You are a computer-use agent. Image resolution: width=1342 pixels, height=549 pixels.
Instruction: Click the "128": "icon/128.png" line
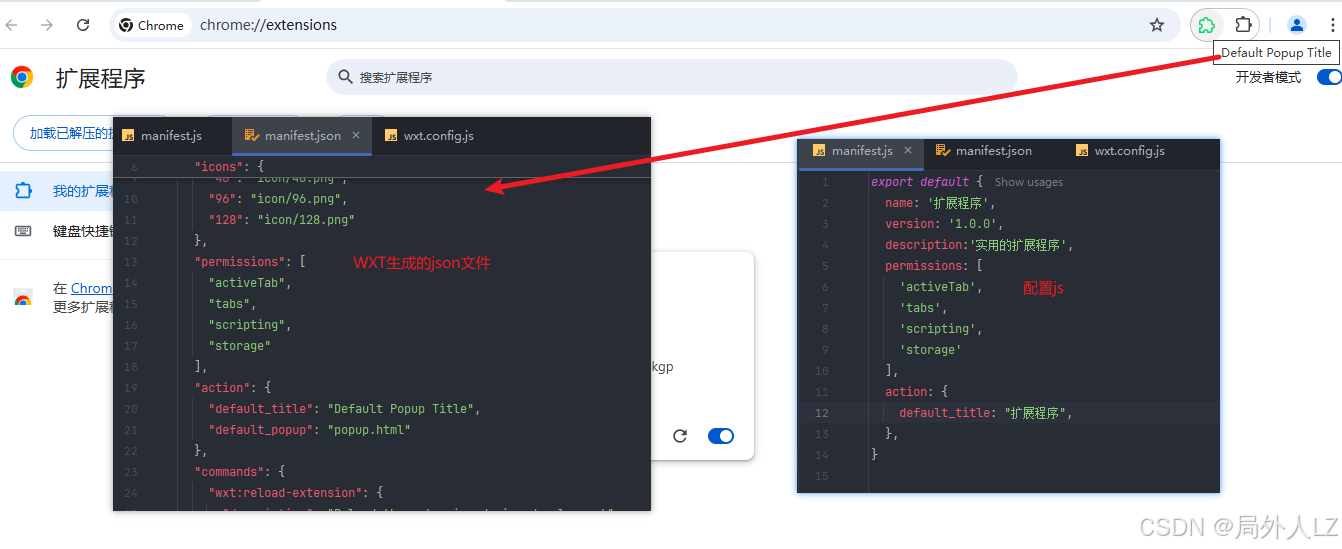[x=281, y=219]
